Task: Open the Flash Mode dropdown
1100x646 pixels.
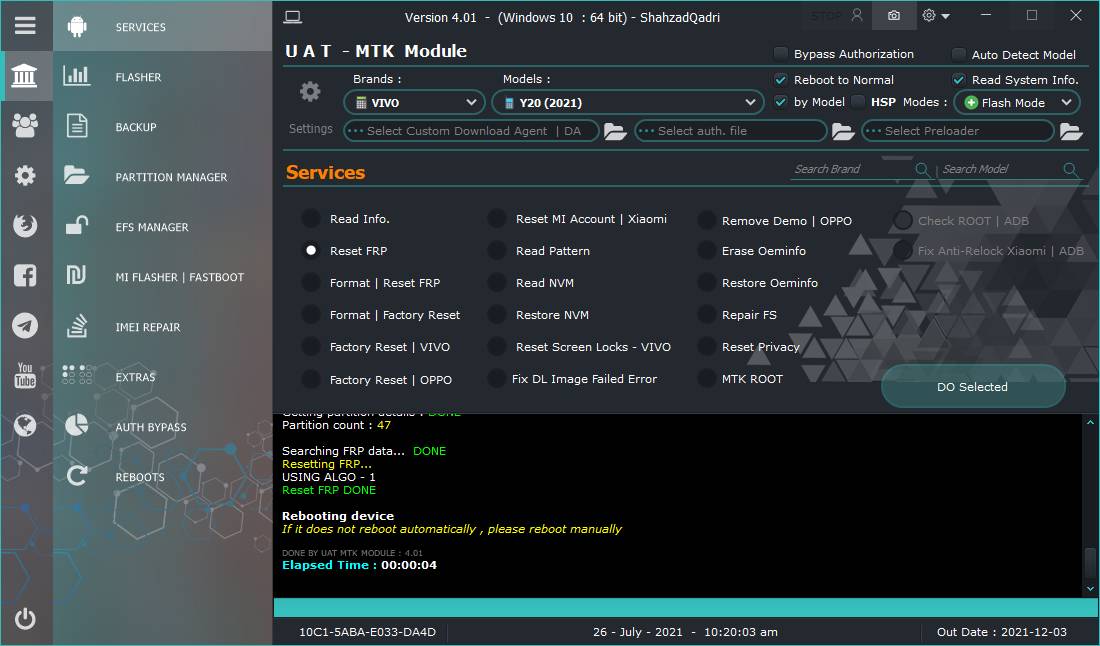Action: click(x=1017, y=103)
